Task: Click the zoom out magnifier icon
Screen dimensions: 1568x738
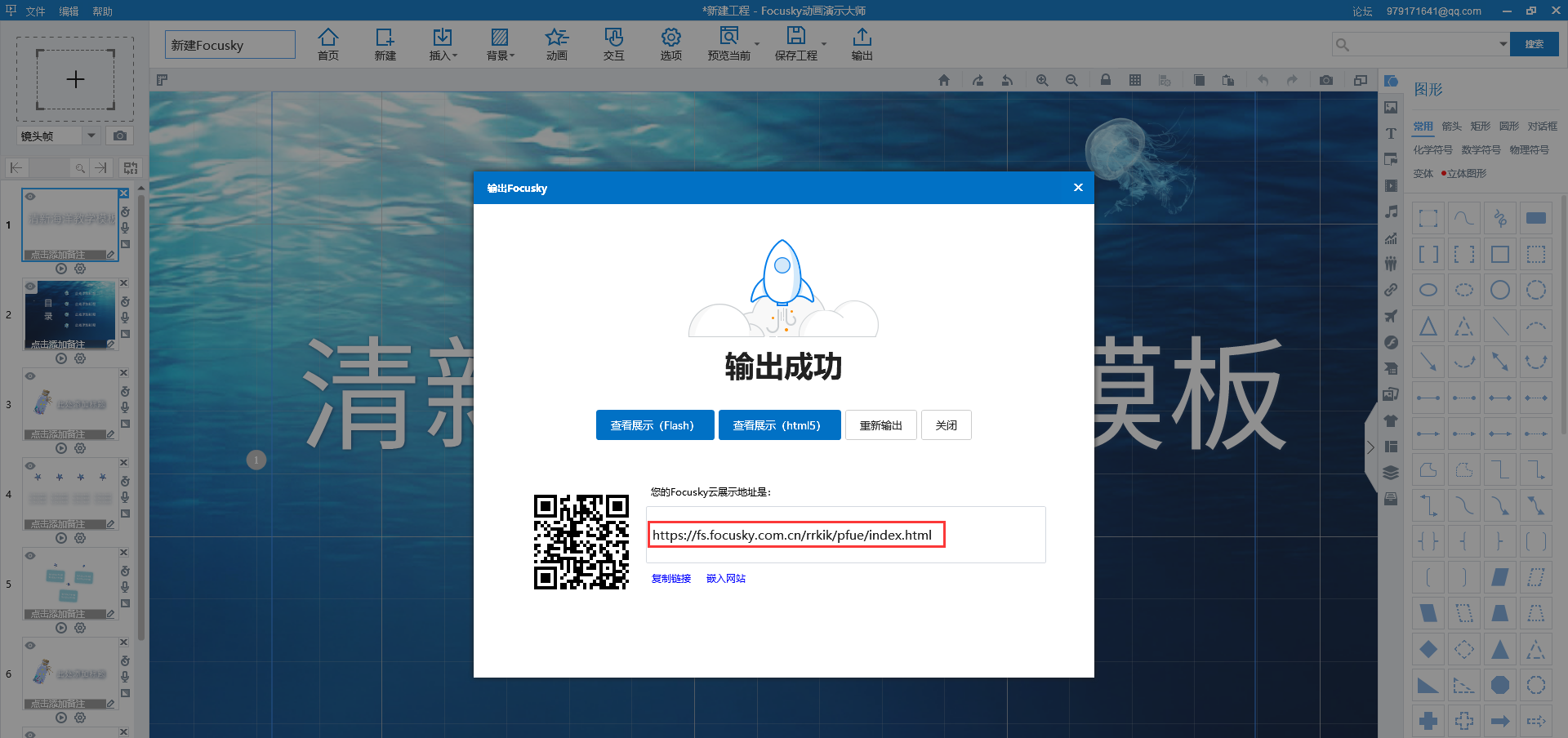Action: 1071,80
